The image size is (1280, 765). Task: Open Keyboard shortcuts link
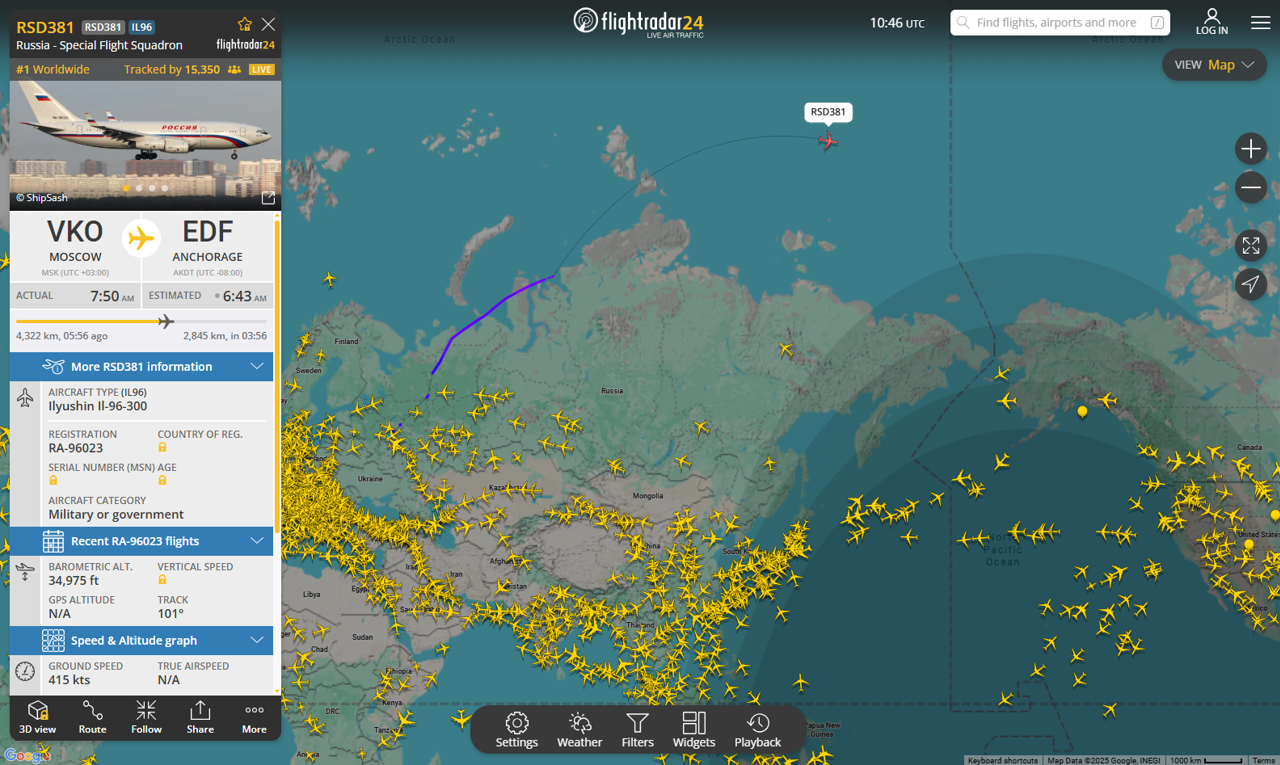tap(1003, 760)
